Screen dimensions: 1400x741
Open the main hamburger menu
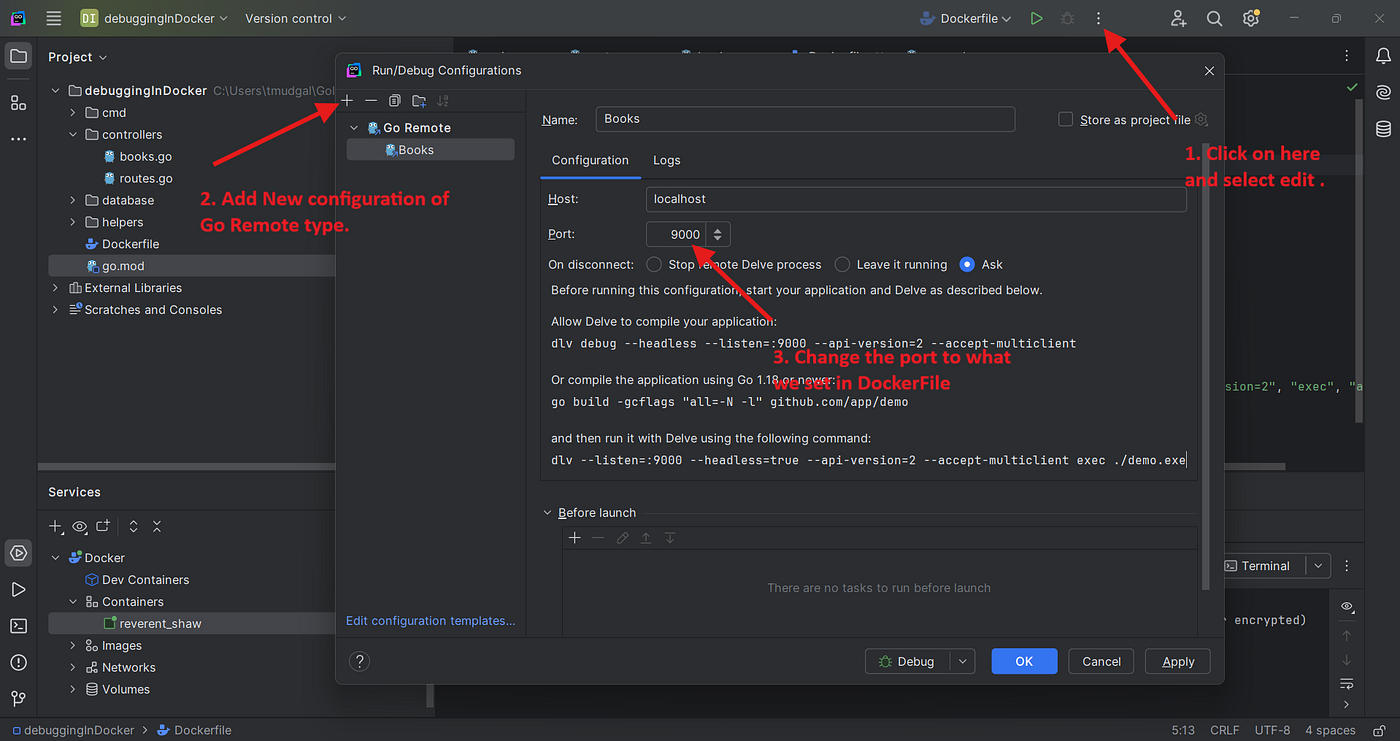click(54, 18)
